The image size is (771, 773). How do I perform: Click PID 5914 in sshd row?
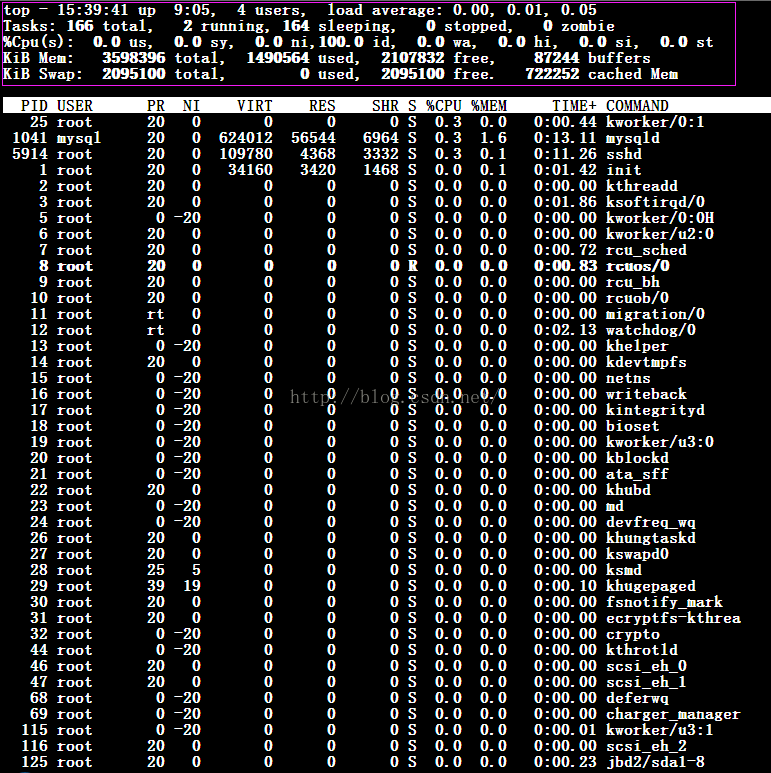pyautogui.click(x=30, y=154)
